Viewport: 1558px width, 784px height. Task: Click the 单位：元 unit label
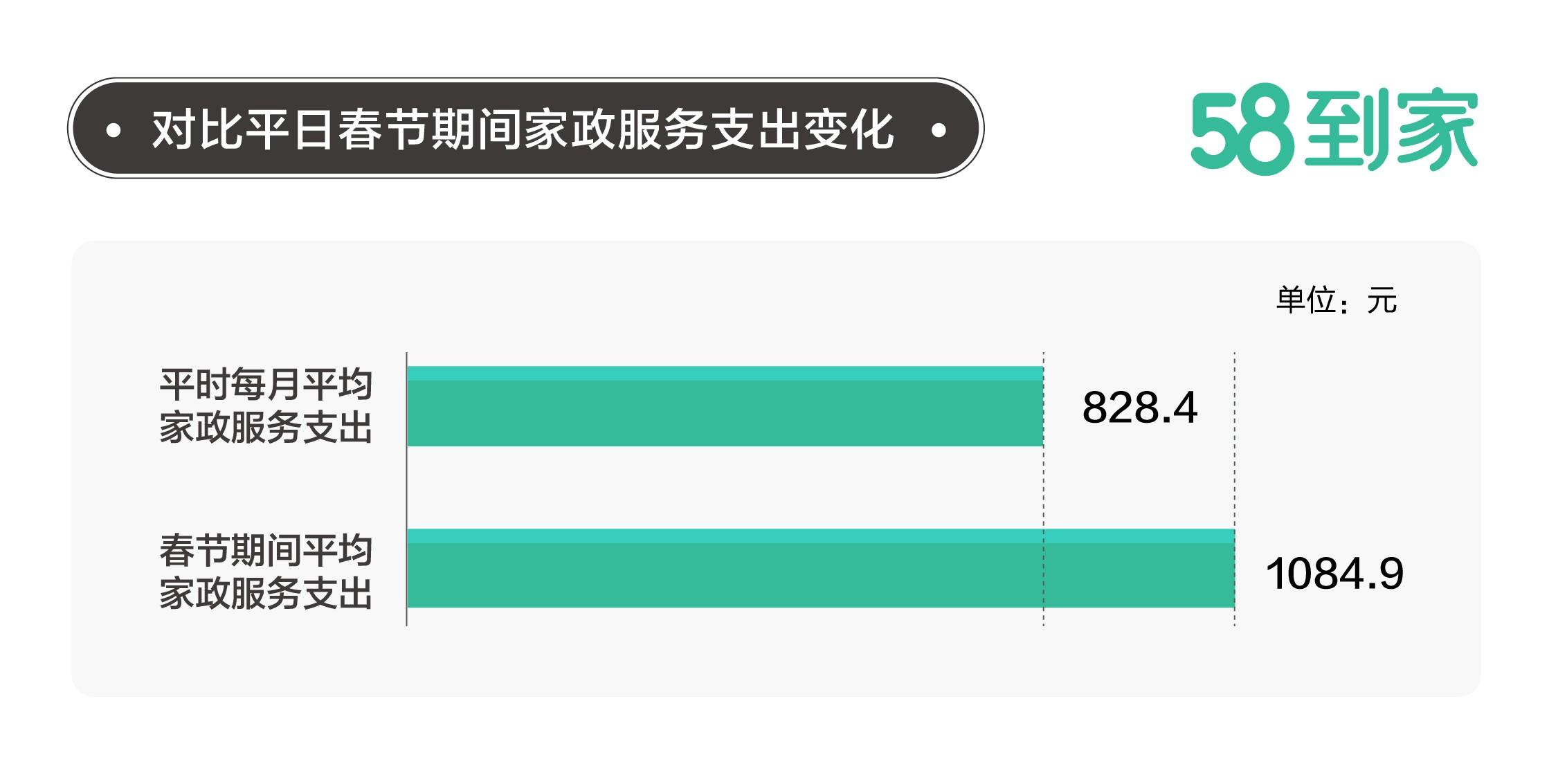click(1336, 301)
